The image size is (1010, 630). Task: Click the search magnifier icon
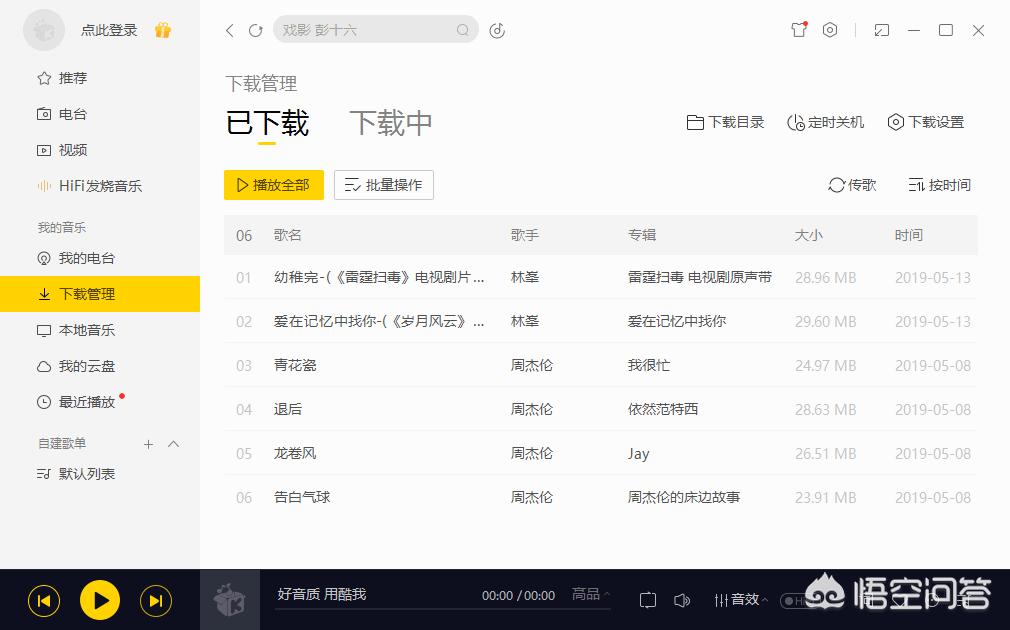pos(462,30)
